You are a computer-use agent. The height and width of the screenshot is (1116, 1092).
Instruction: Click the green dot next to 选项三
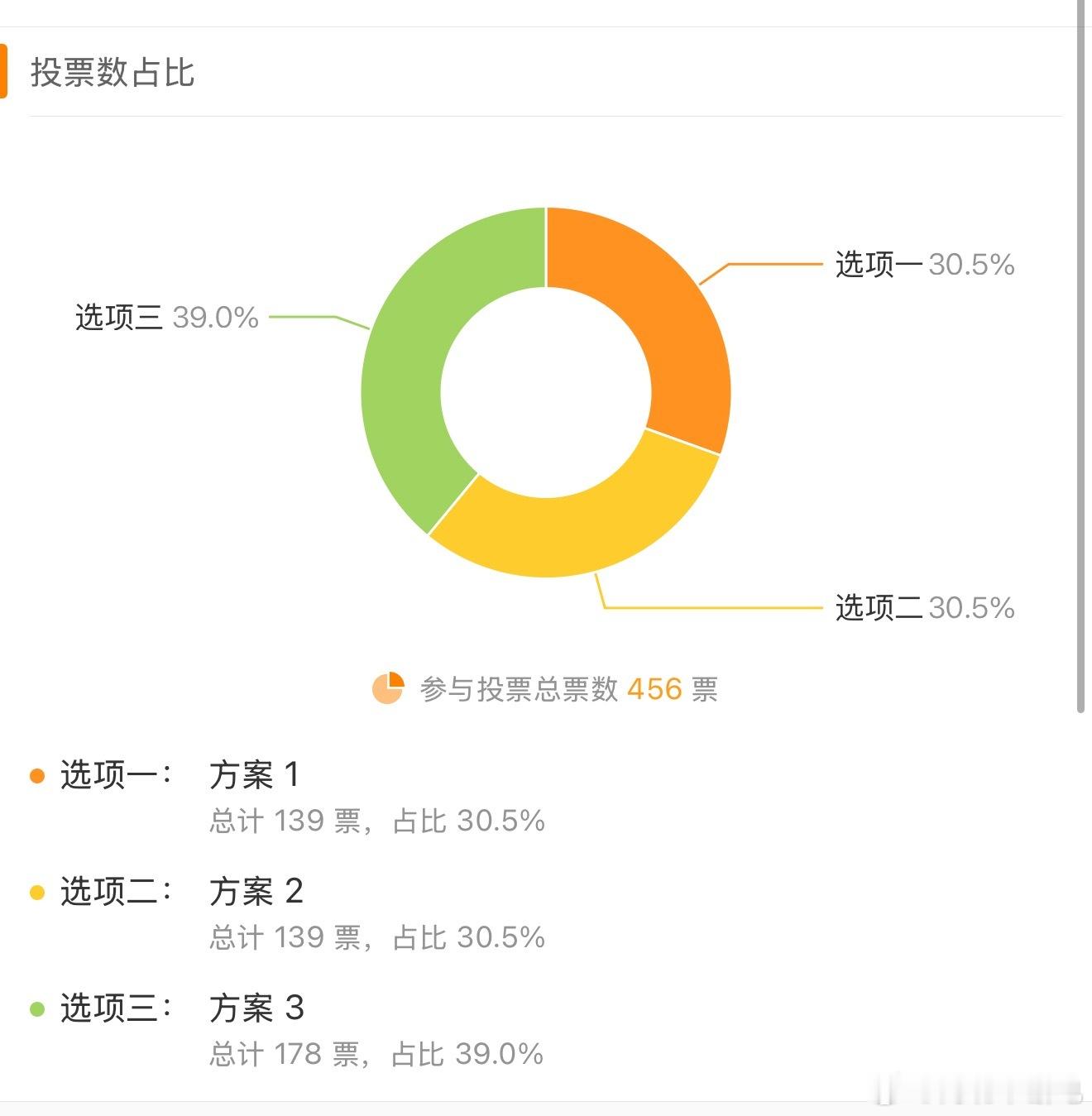[x=37, y=1009]
